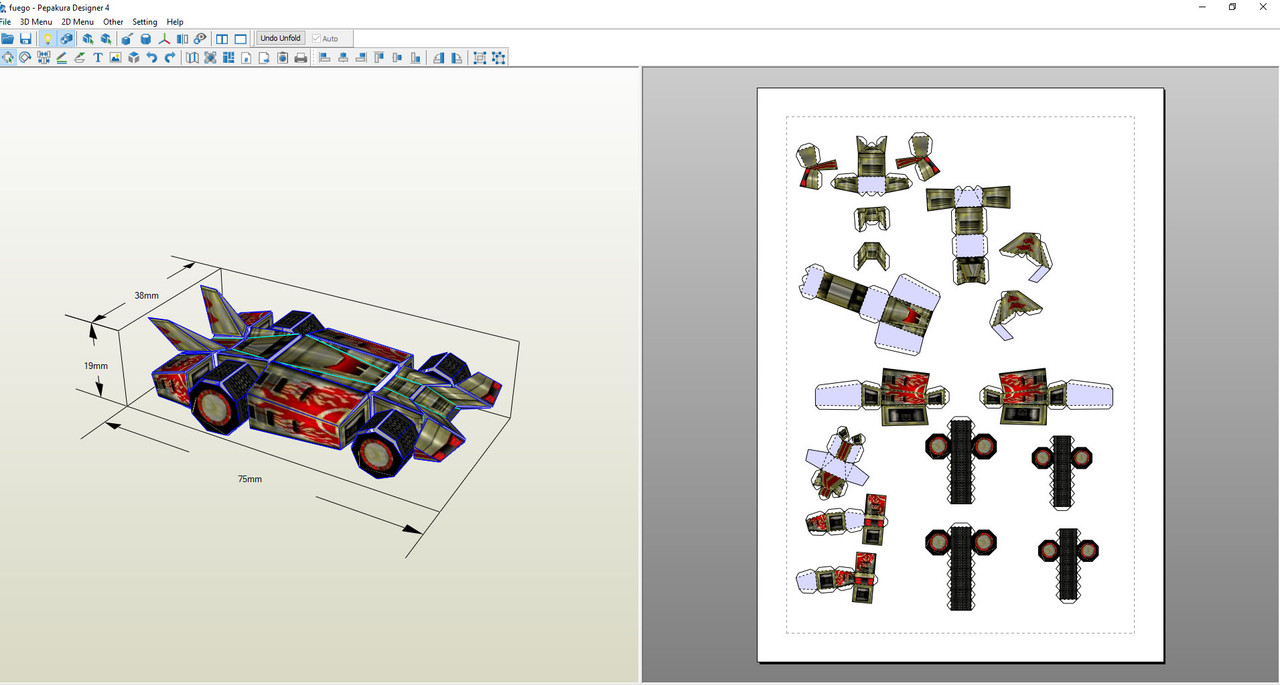
Task: Restore down the Pepakura Designer window
Action: pyautogui.click(x=1232, y=7)
